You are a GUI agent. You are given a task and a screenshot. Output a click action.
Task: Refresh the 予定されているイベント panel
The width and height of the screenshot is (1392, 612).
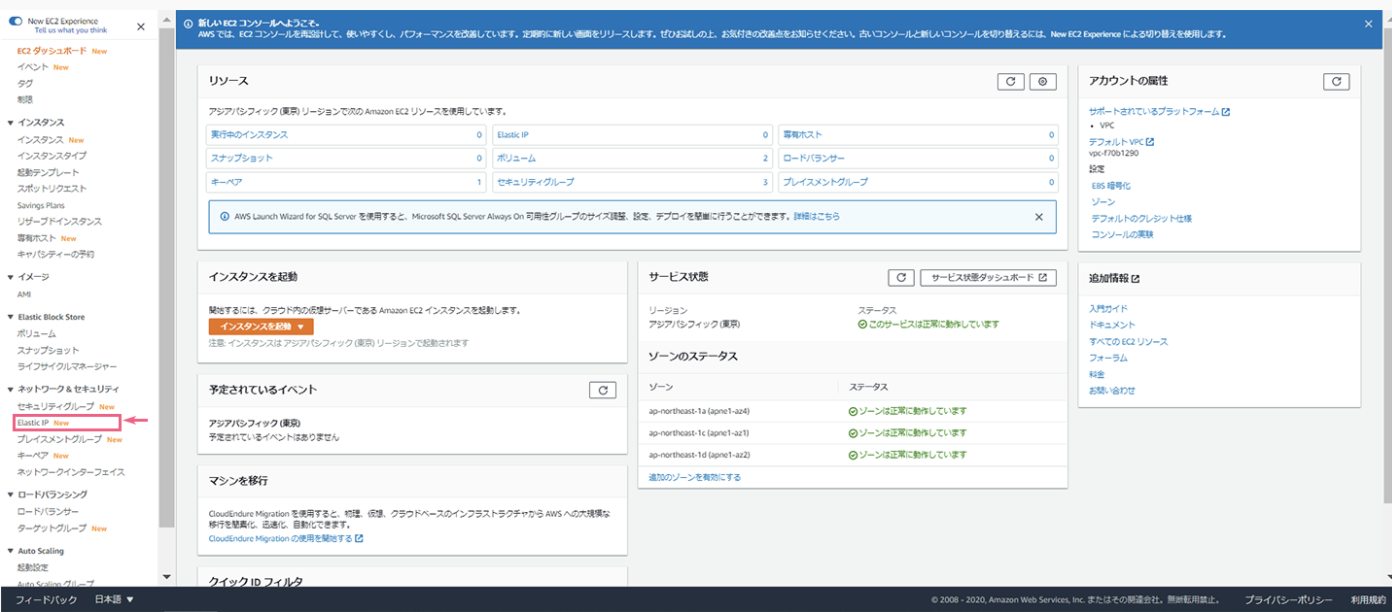click(602, 390)
